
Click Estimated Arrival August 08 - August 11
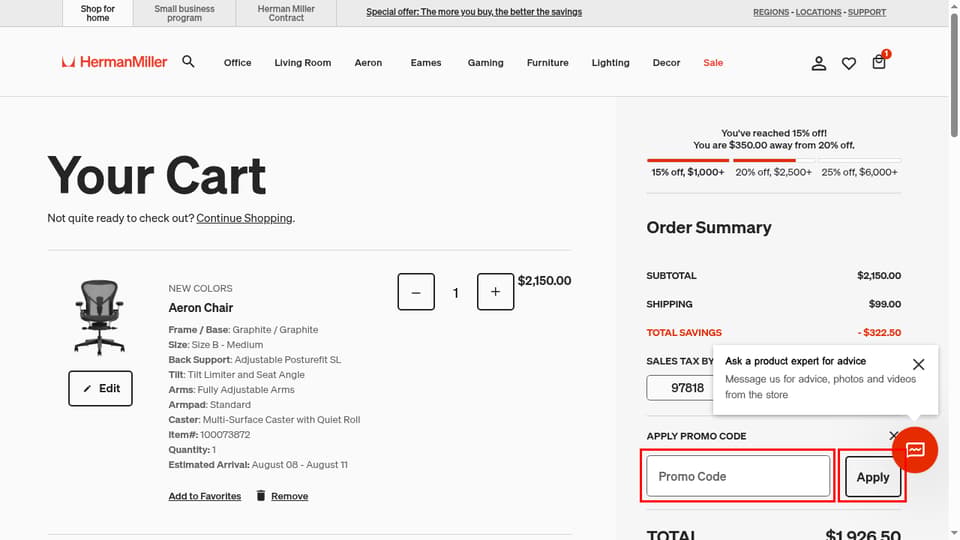[x=258, y=465]
